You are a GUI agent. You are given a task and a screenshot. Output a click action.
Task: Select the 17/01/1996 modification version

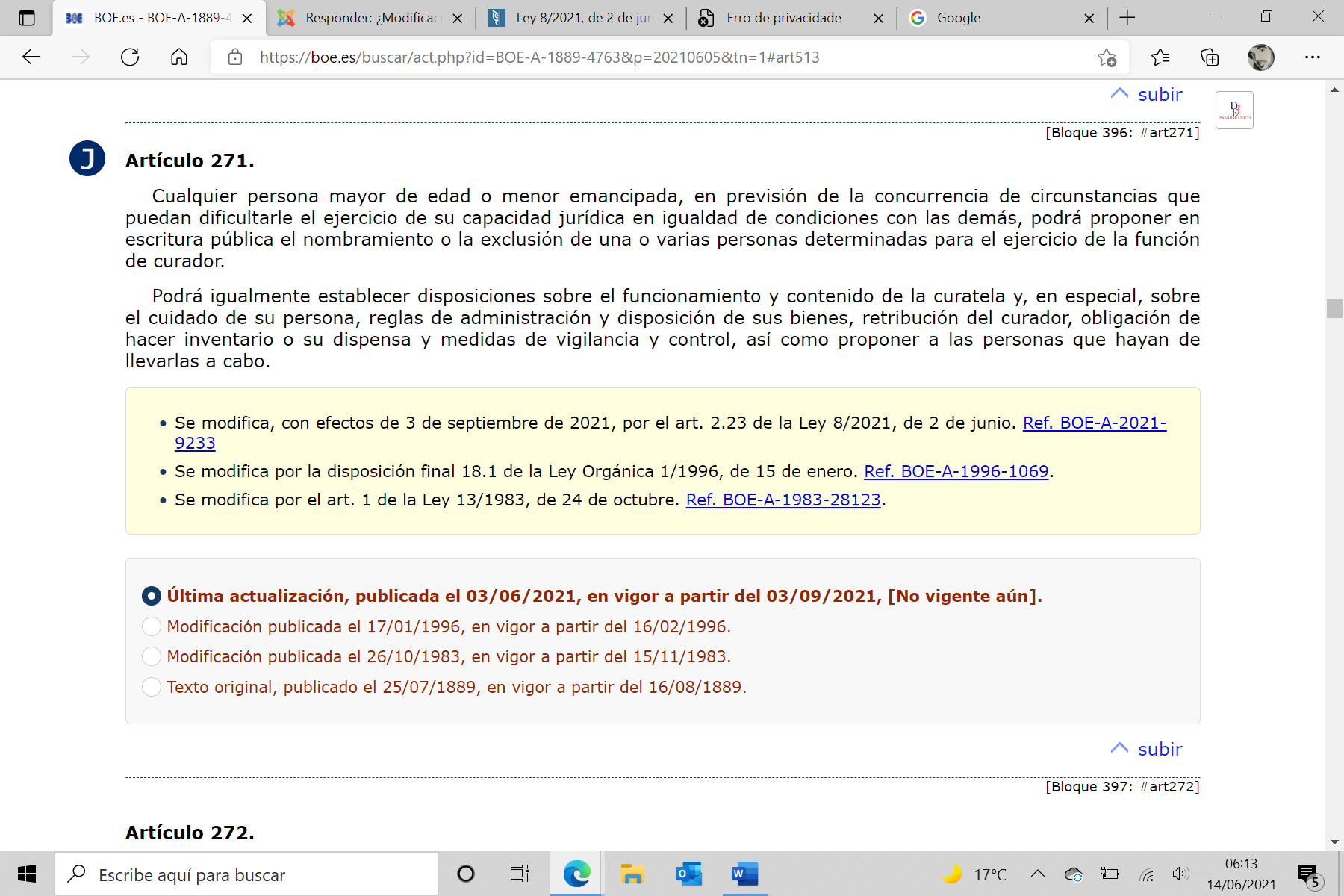pyautogui.click(x=152, y=626)
